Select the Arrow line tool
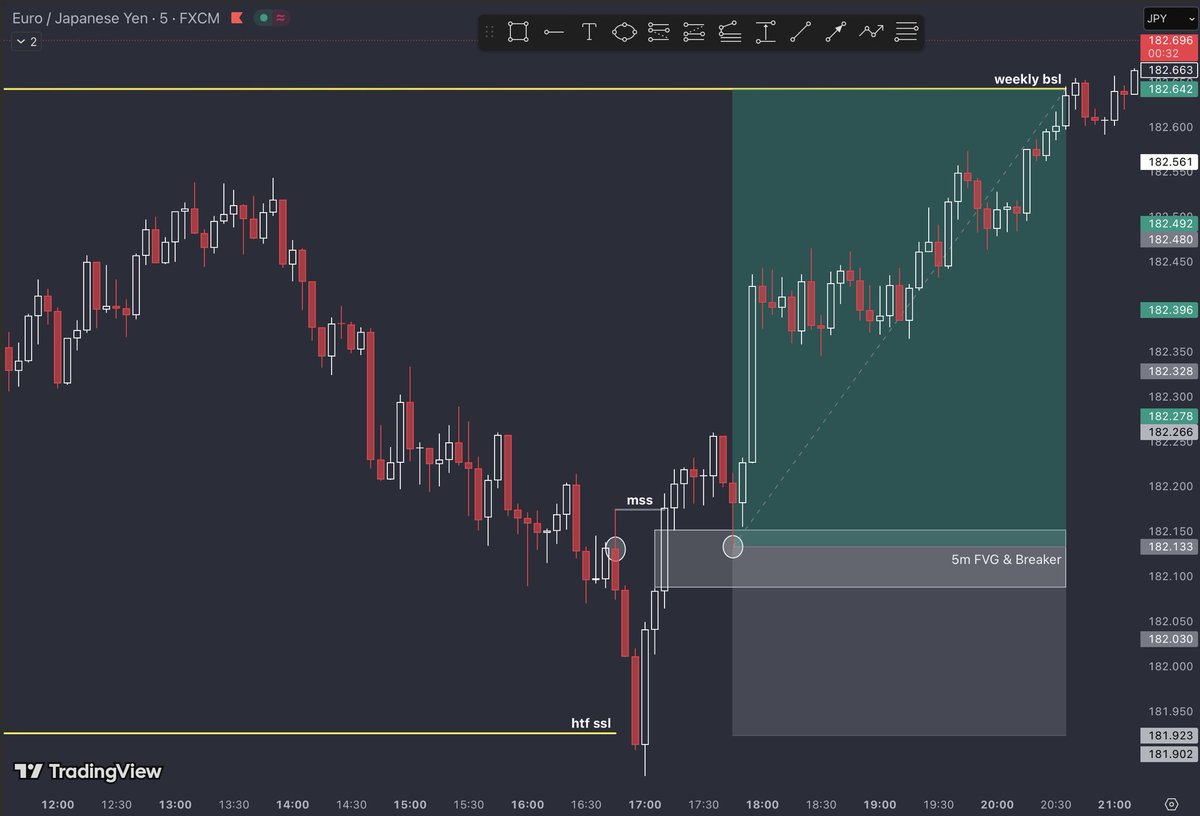 (x=836, y=32)
